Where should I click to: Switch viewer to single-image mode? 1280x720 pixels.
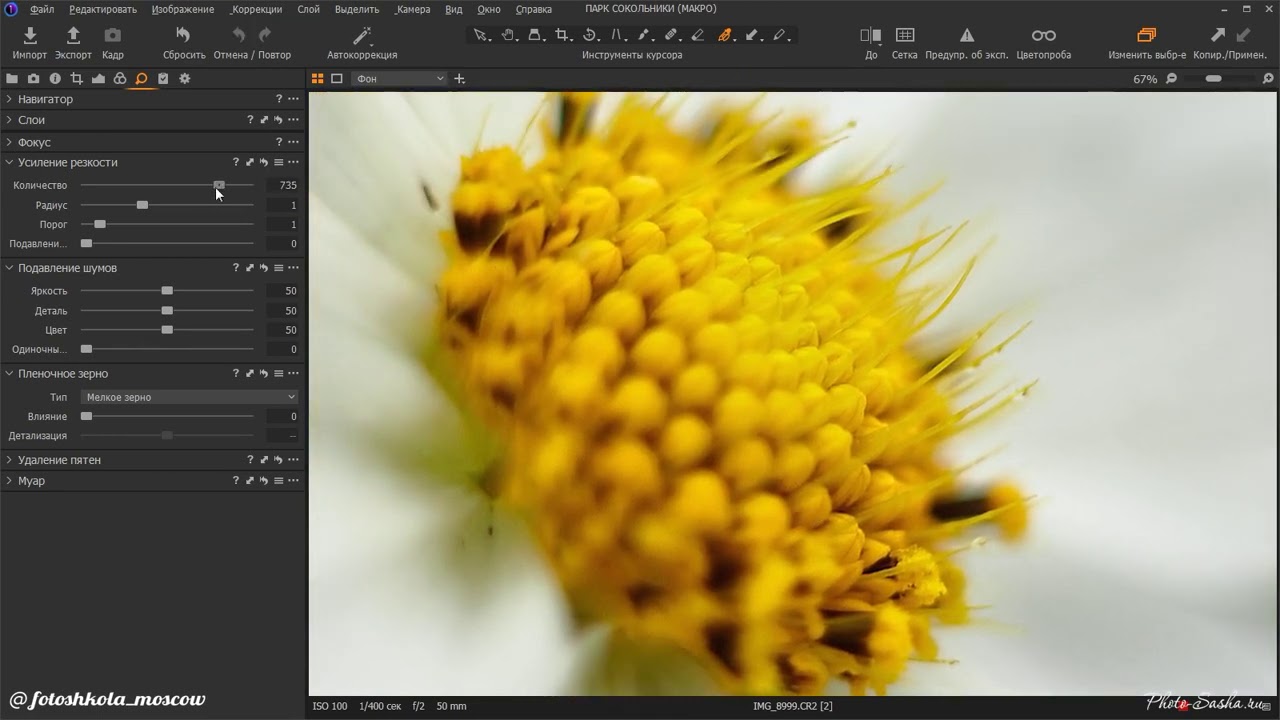click(337, 78)
